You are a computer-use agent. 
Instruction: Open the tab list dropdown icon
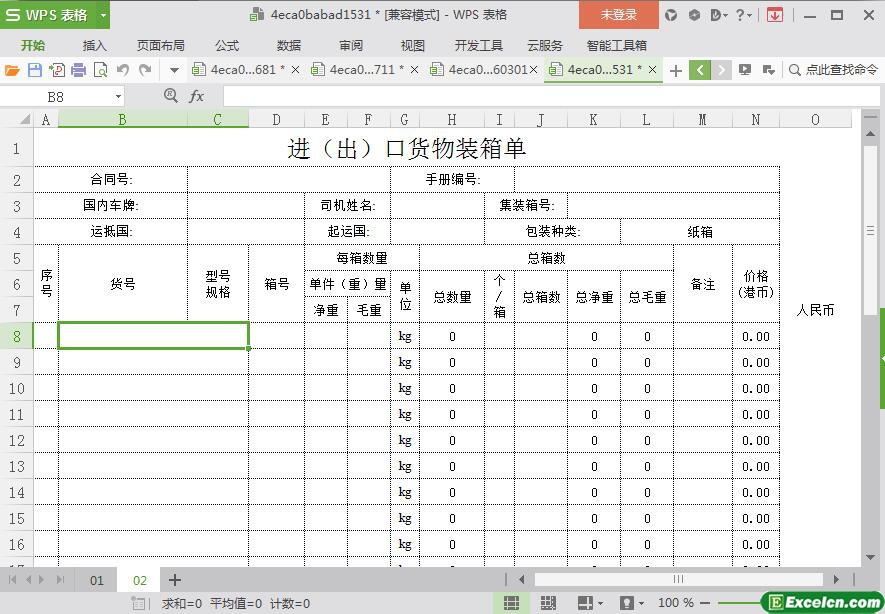coord(768,70)
